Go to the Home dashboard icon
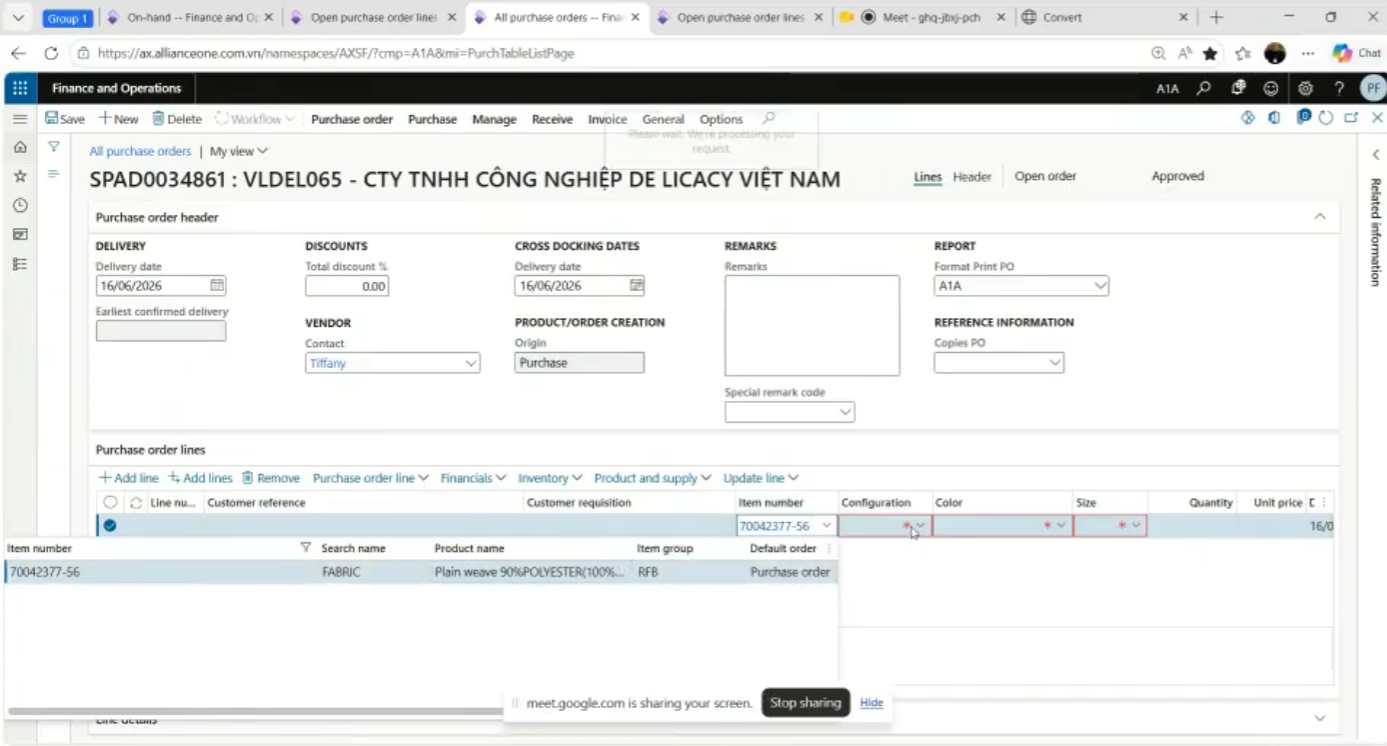This screenshot has width=1387, height=746. point(20,147)
